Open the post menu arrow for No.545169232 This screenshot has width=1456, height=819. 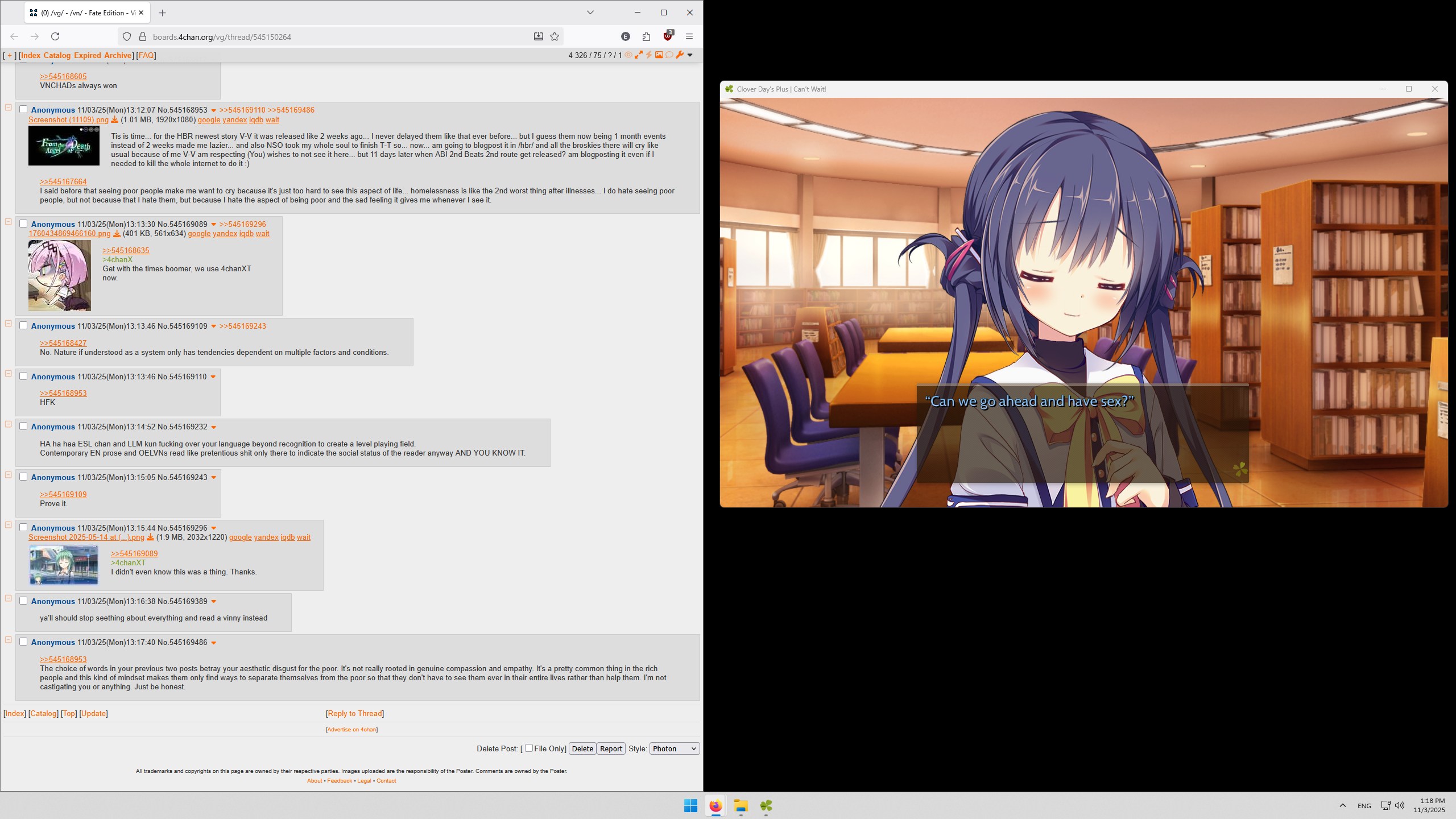(214, 427)
